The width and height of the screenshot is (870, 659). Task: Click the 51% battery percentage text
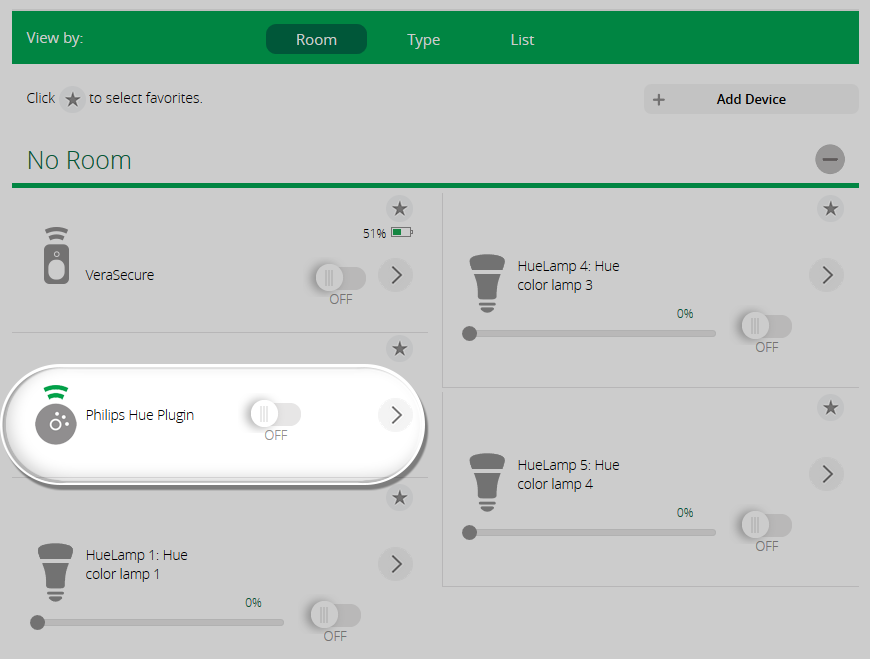click(x=375, y=234)
